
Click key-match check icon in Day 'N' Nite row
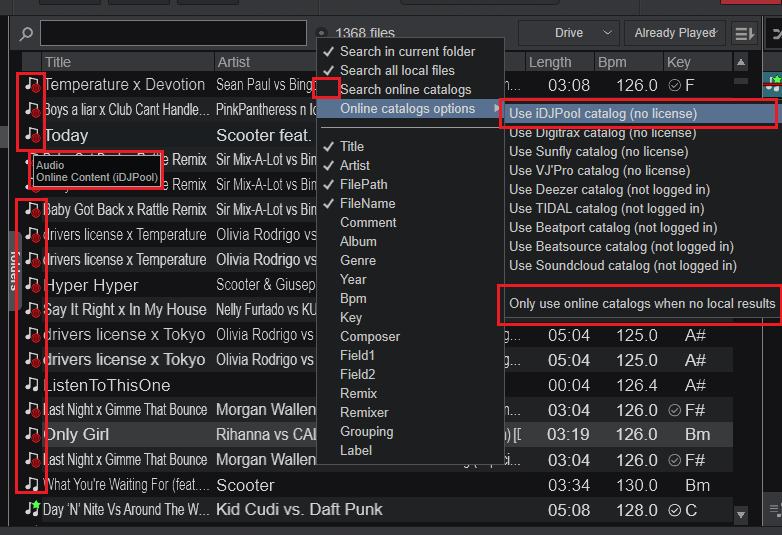coord(674,510)
